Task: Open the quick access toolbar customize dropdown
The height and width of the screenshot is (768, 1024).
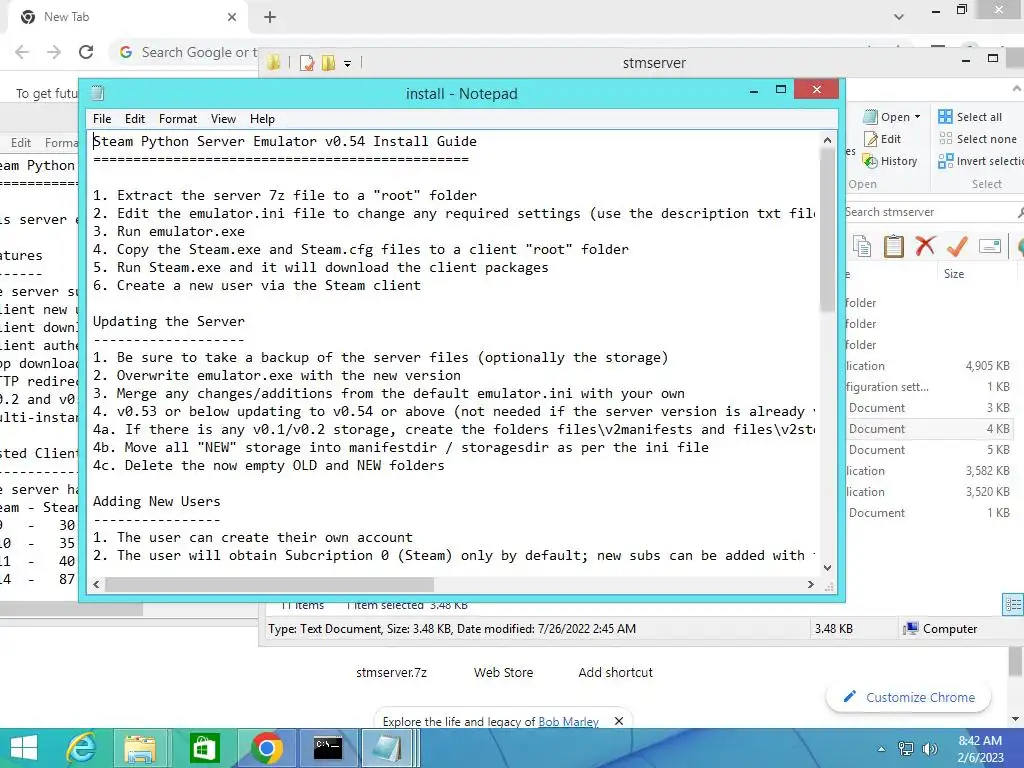Action: click(347, 63)
